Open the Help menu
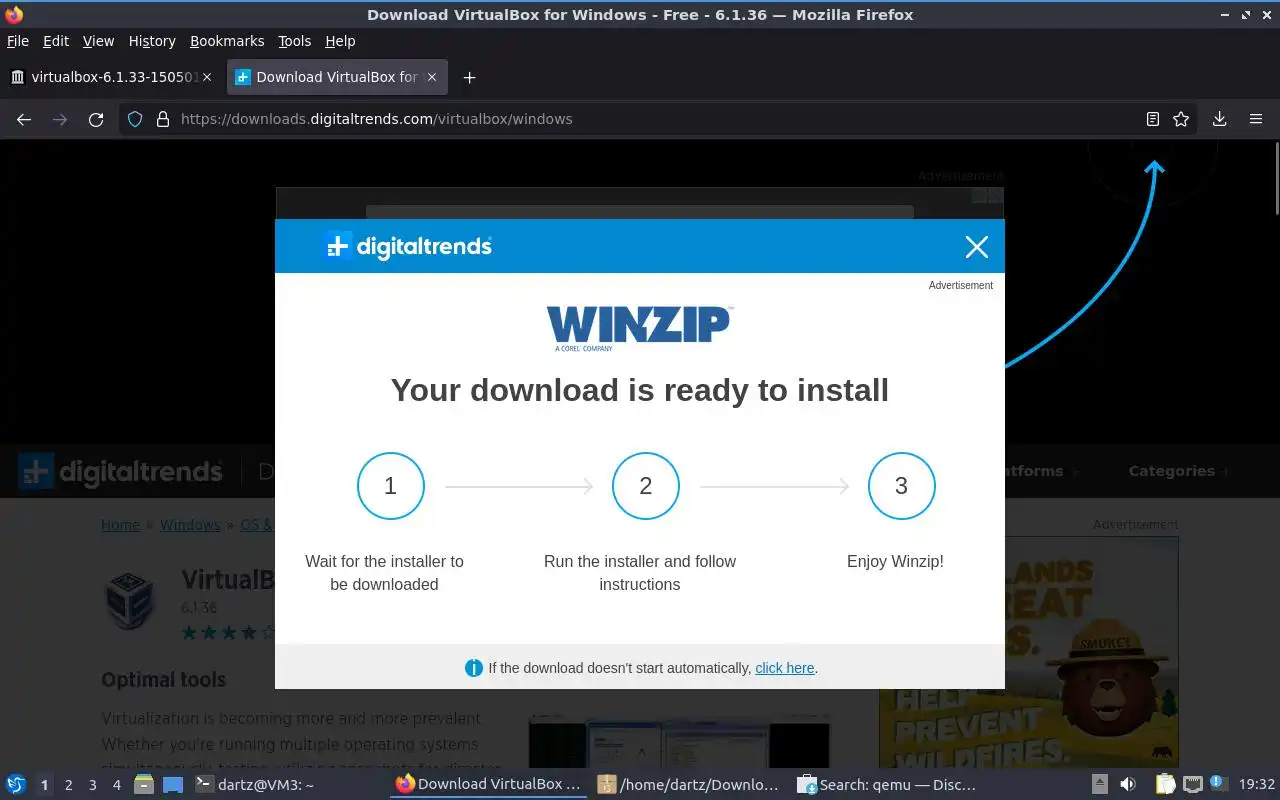The width and height of the screenshot is (1280, 800). [x=340, y=41]
